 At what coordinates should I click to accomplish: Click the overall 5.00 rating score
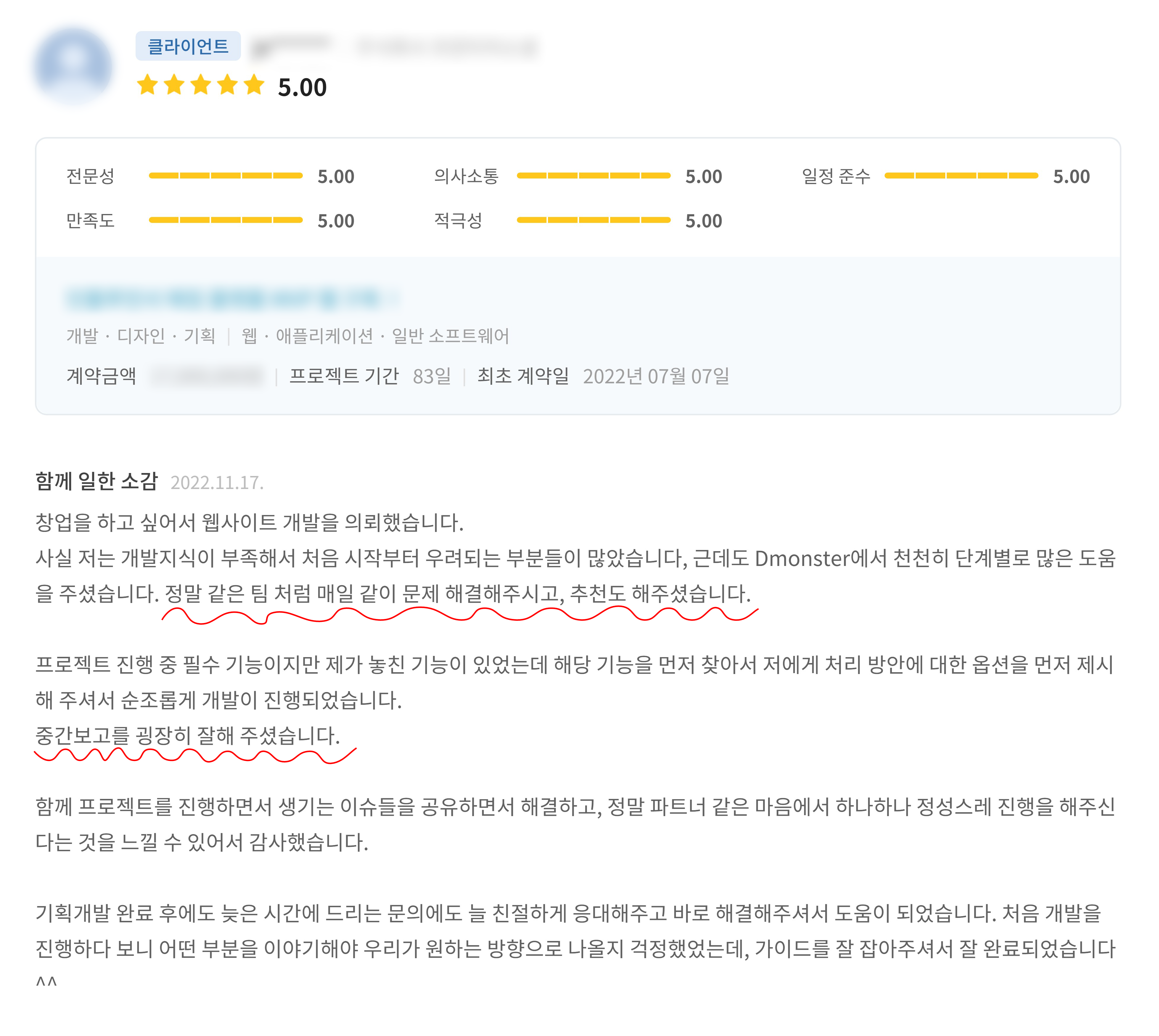tap(302, 87)
